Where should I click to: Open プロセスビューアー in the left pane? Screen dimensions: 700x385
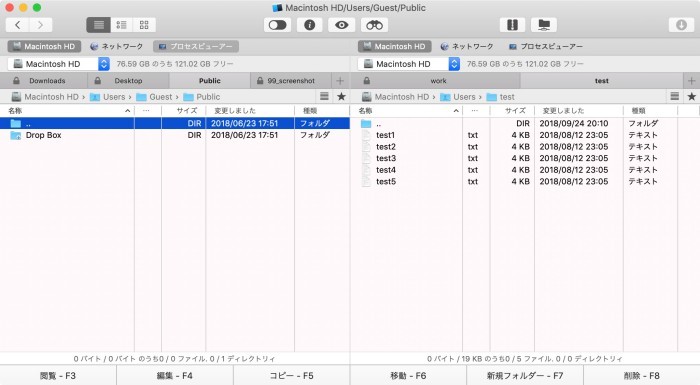[x=196, y=46]
